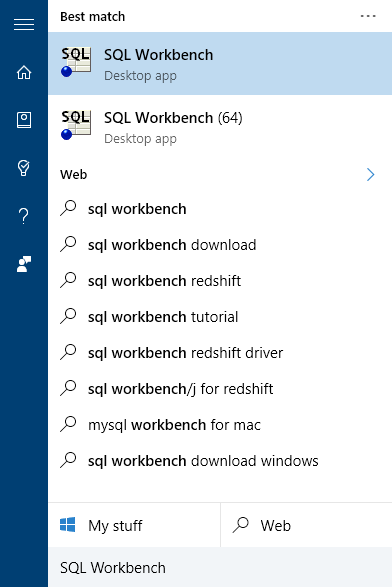The height and width of the screenshot is (587, 392).
Task: Select "sql workbench tutorial" suggestion
Action: click(x=220, y=317)
